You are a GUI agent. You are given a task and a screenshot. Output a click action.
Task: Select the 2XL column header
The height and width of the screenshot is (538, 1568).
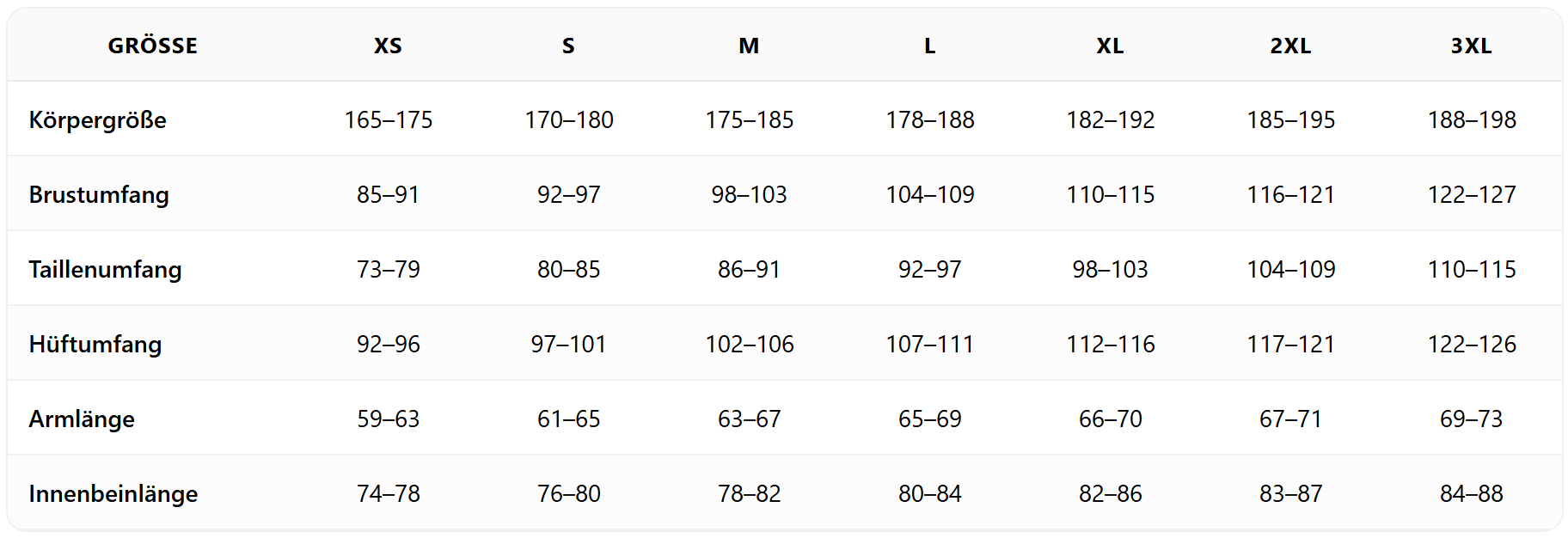[1290, 46]
